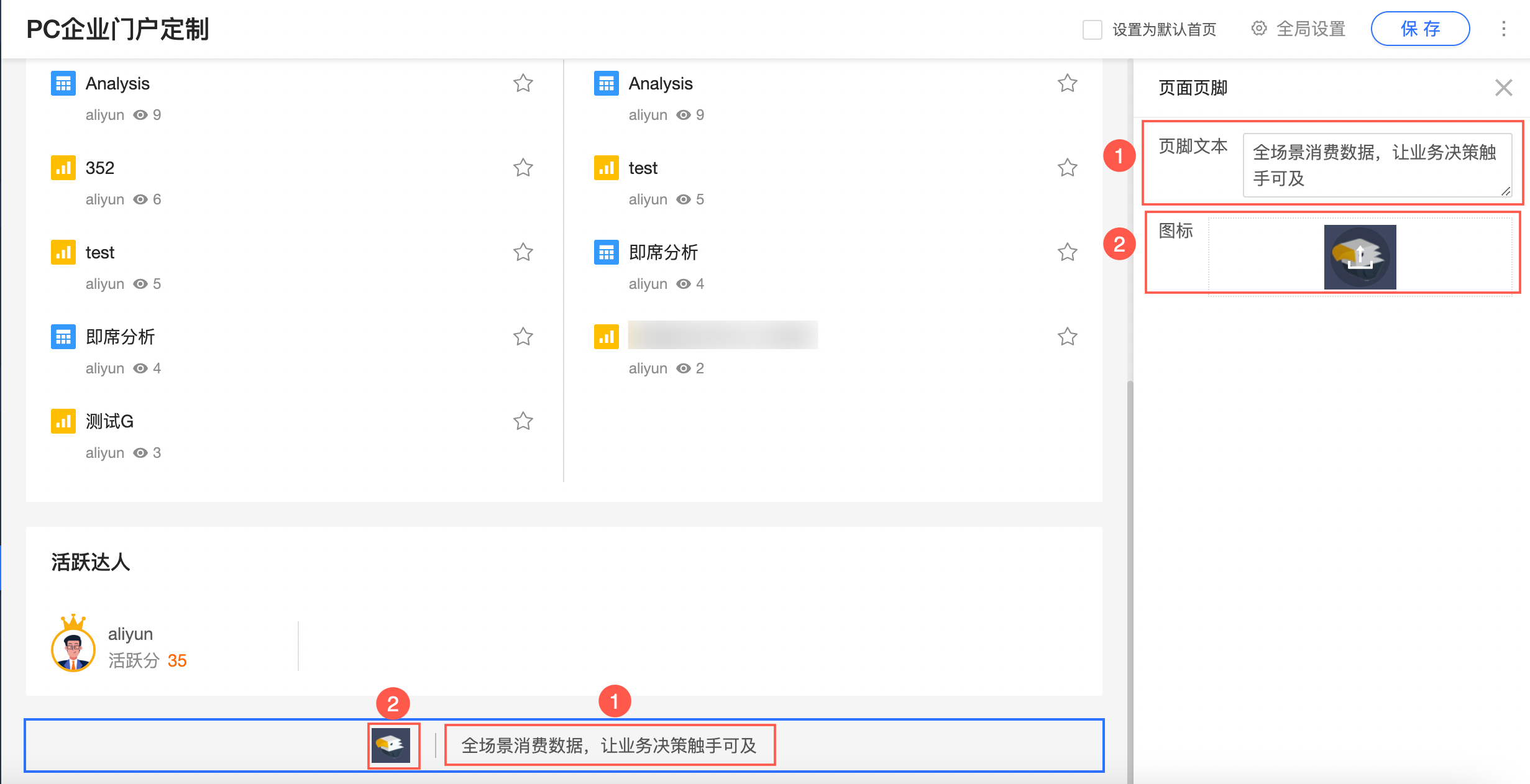Image resolution: width=1530 pixels, height=784 pixels.
Task: Click the 图标 upload thumbnail in panel
Action: 1360,257
